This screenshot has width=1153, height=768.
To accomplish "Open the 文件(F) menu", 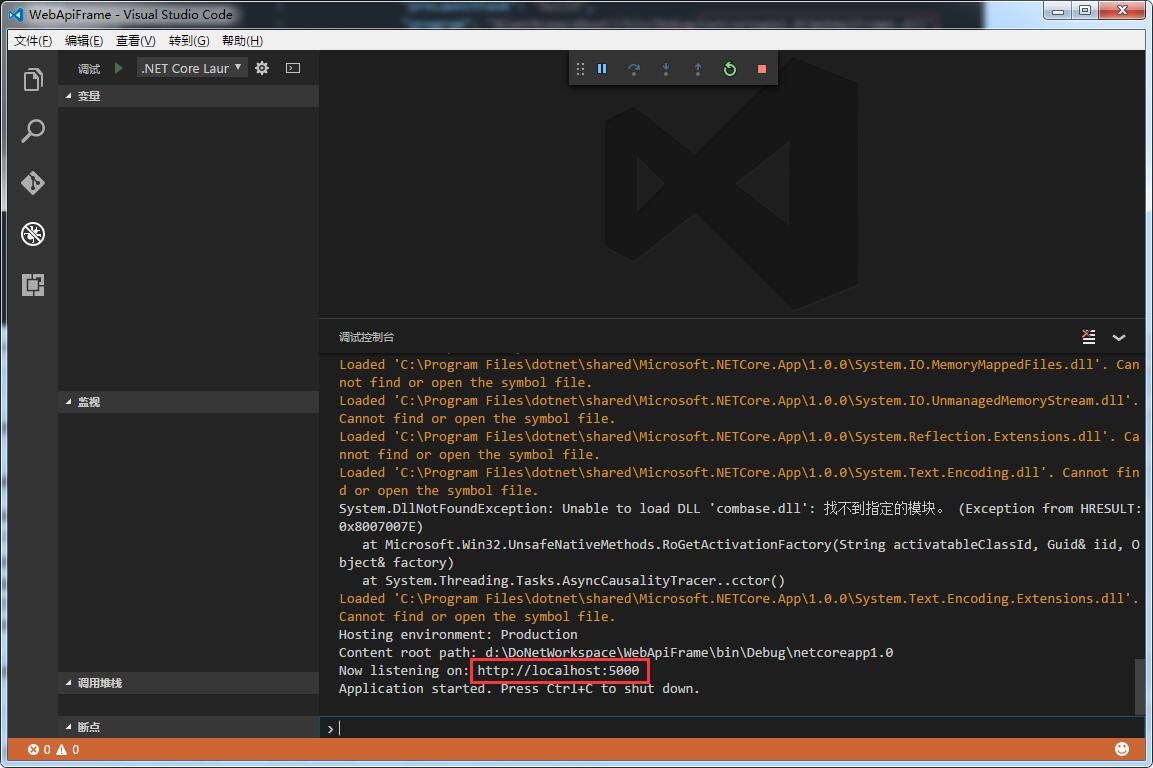I will (x=33, y=40).
